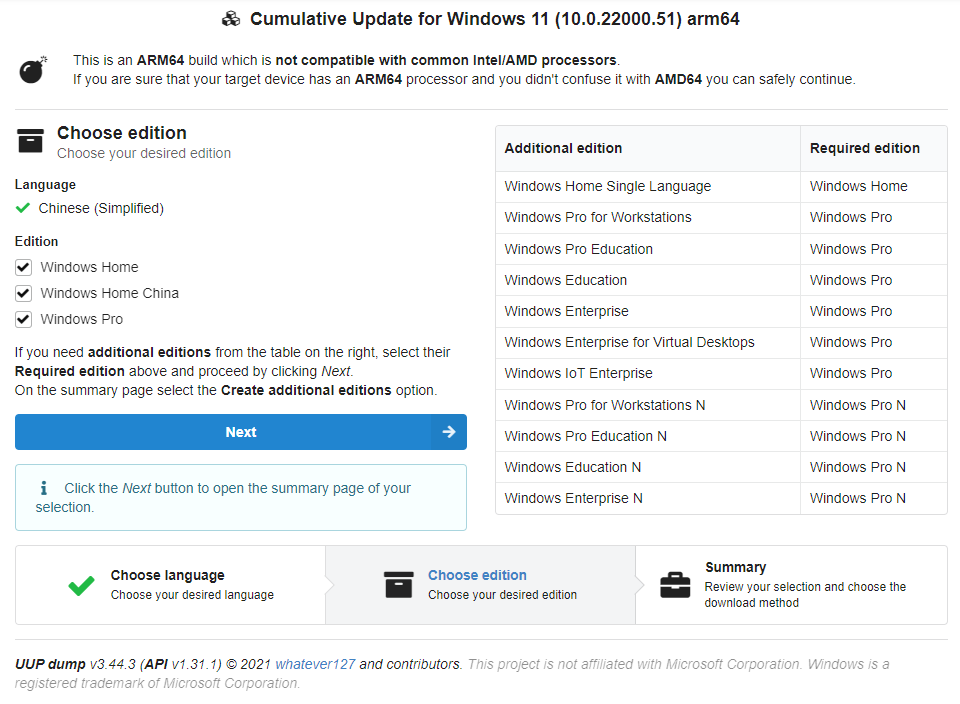The width and height of the screenshot is (960, 704).
Task: Click the archive box icon beside Choose edition heading
Action: tap(31, 141)
